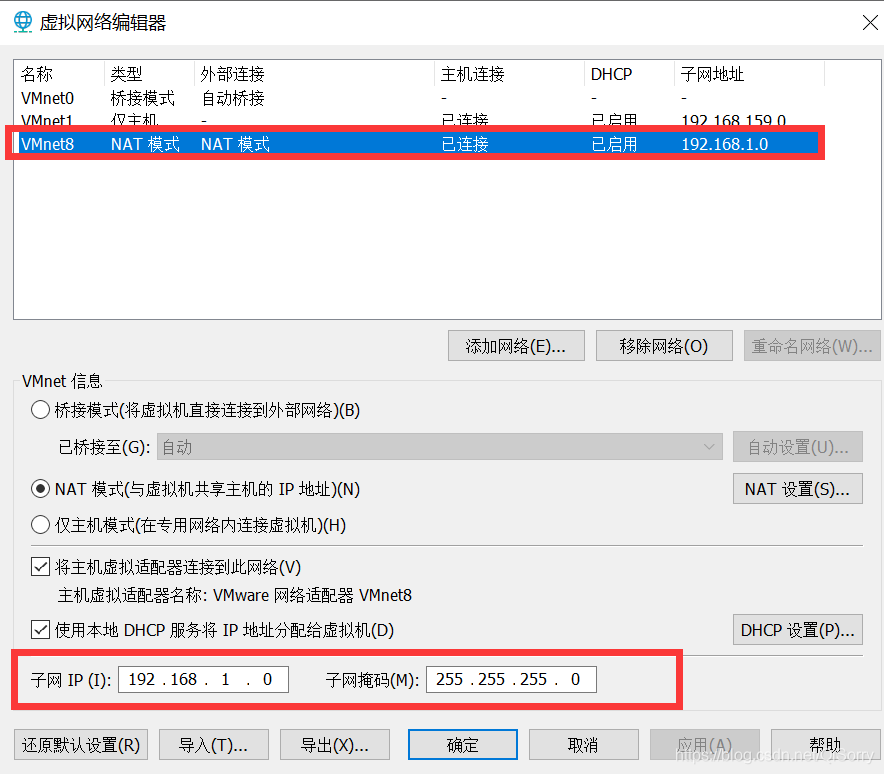Click the 子网掩码 input field

tap(511, 679)
